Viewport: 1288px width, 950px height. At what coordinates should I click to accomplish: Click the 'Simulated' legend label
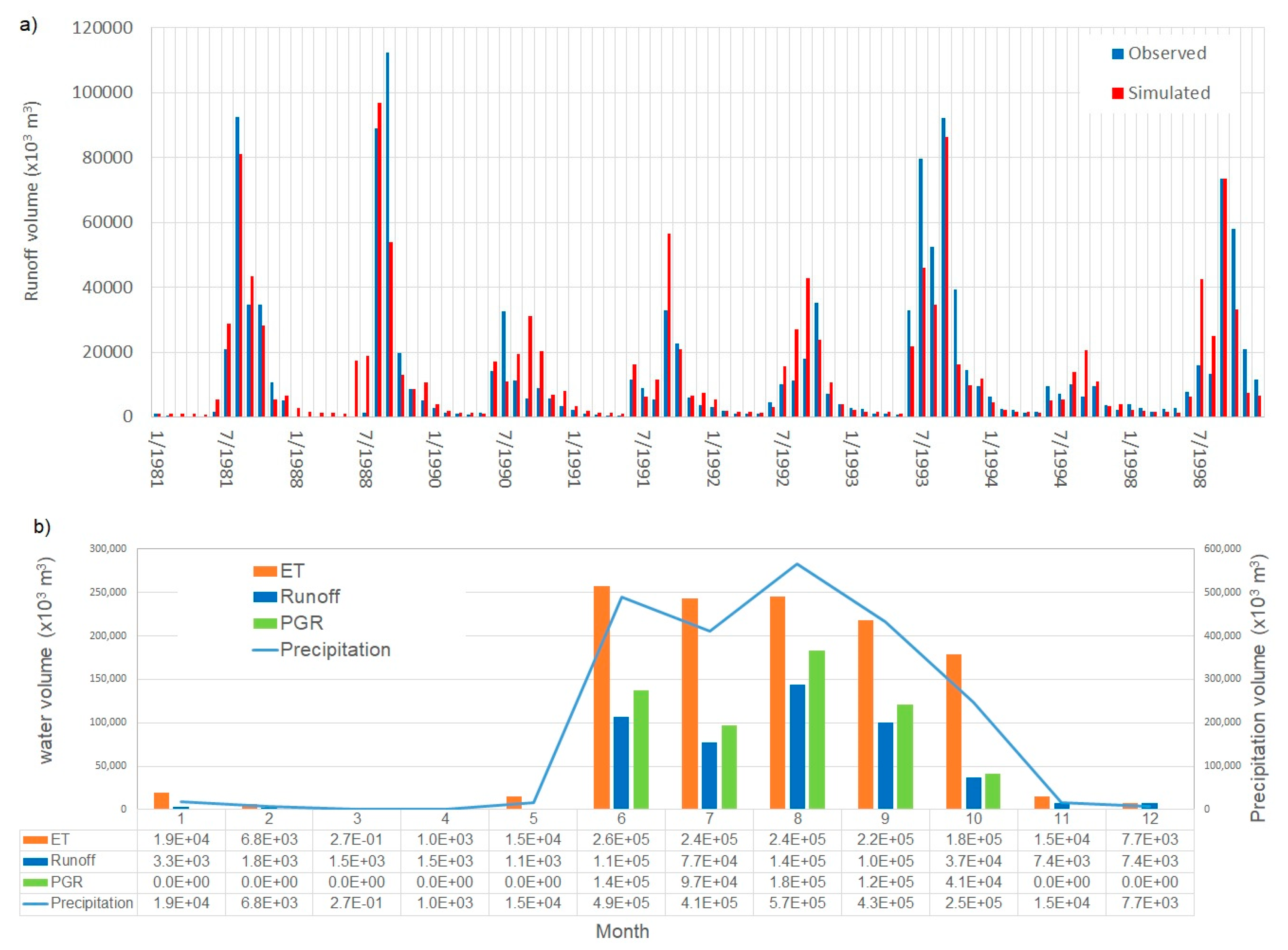(x=1169, y=93)
